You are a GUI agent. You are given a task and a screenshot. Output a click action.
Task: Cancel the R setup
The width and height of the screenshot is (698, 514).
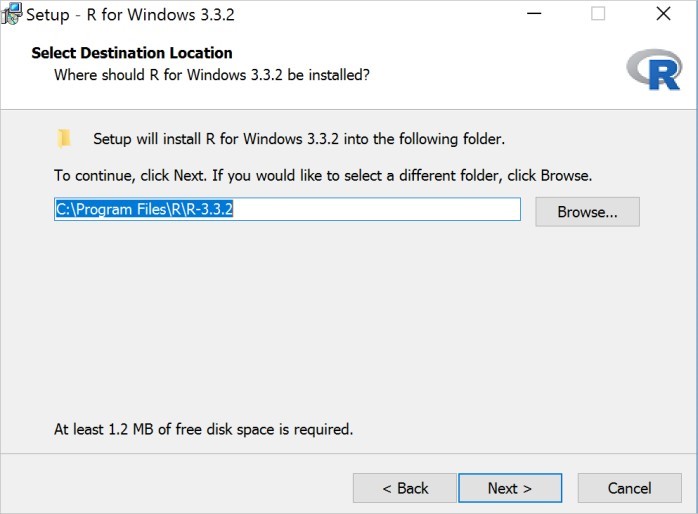[629, 488]
